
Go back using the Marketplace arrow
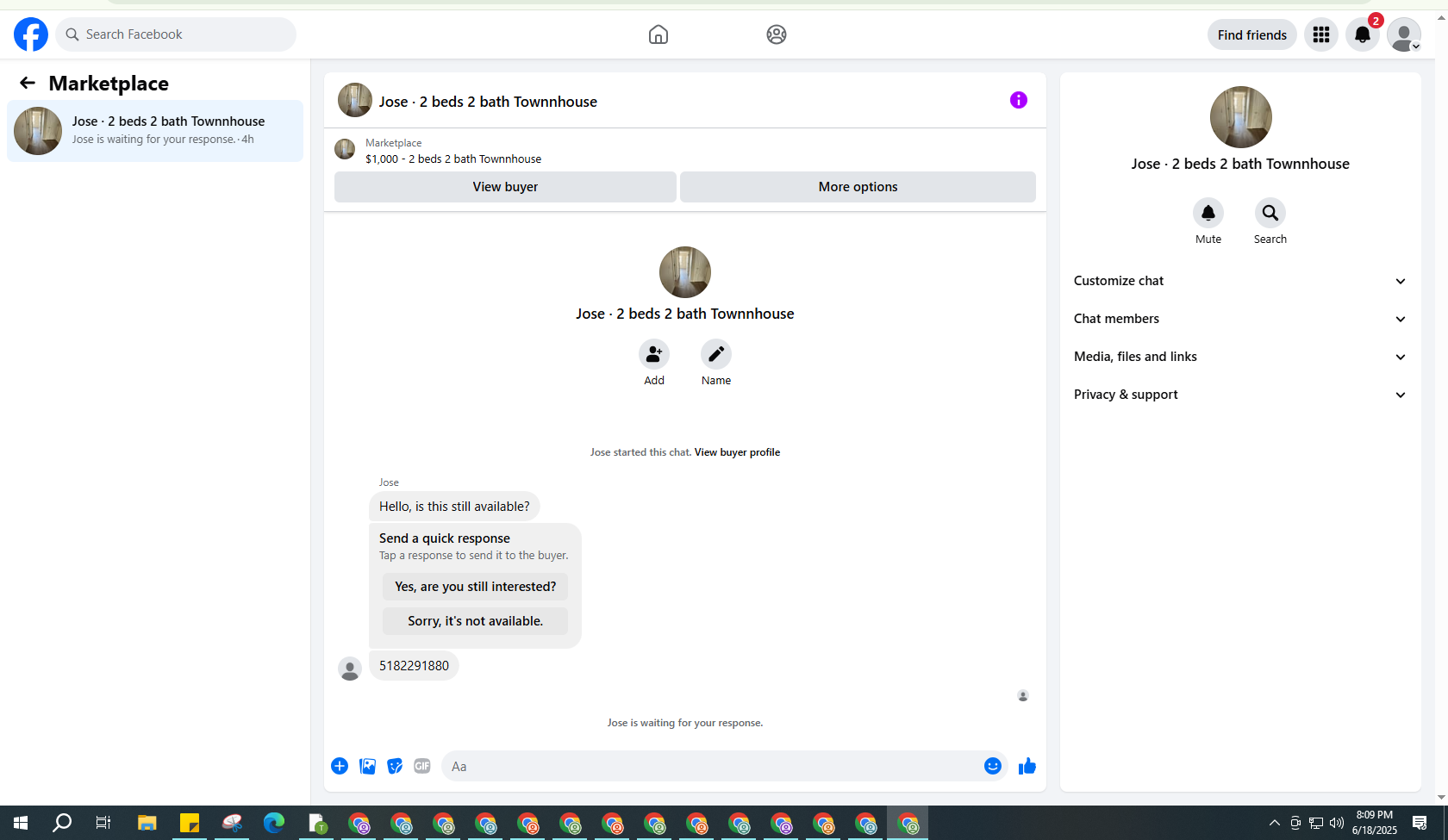(x=28, y=83)
